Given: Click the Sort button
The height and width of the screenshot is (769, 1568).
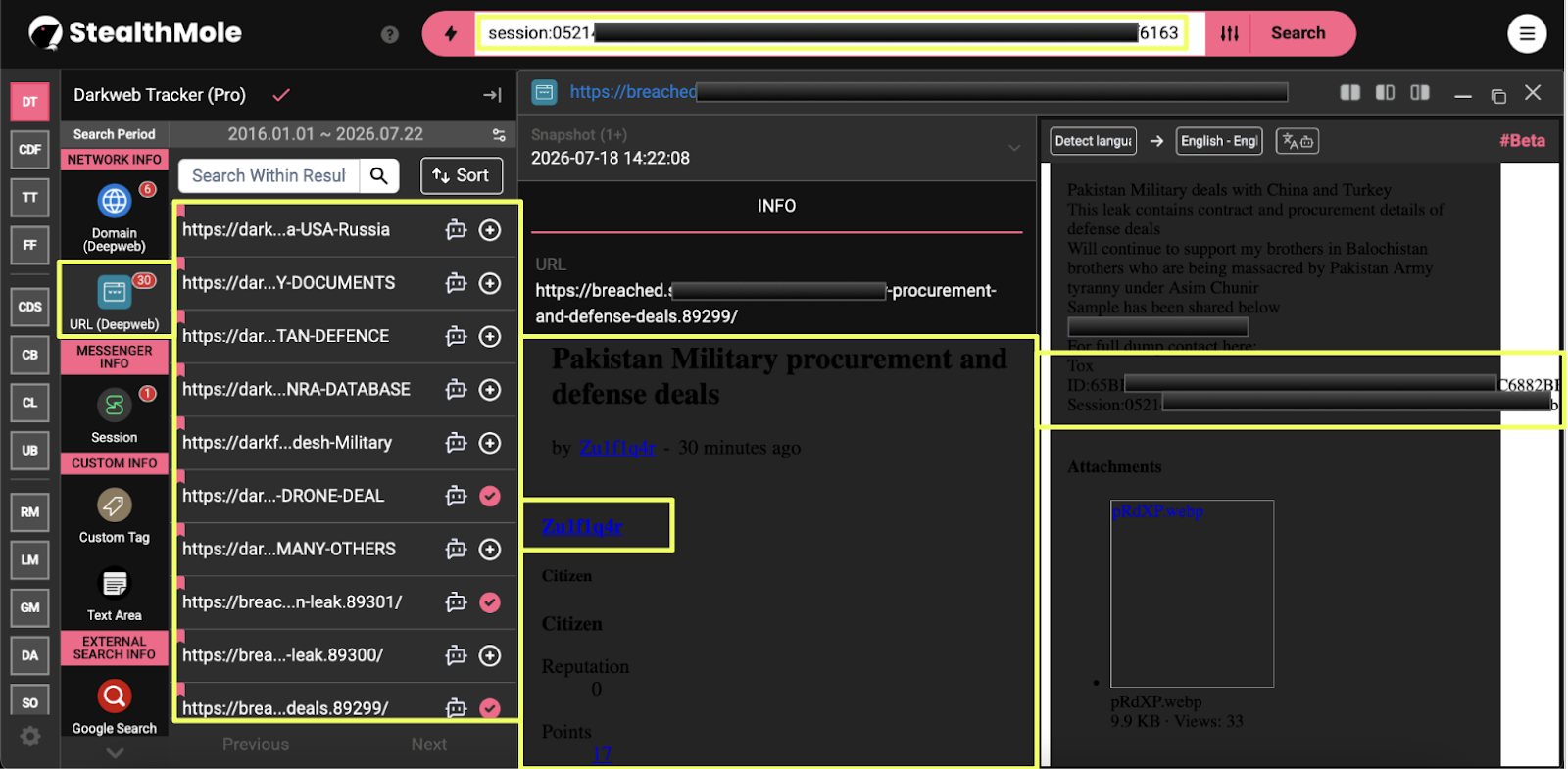Looking at the screenshot, I should tap(462, 175).
